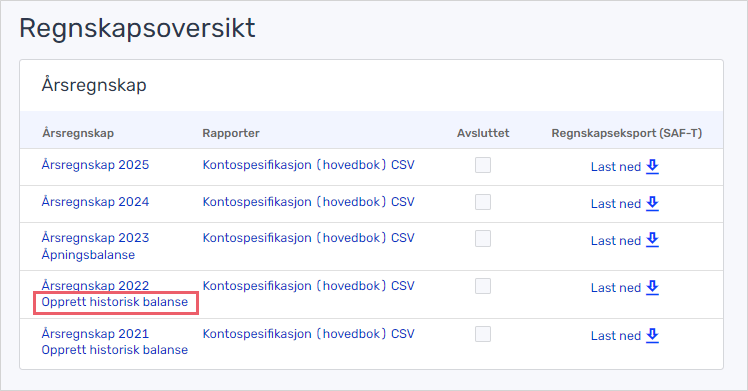Click download arrow icon for 2023 SAF-T
The image size is (748, 391).
tap(653, 240)
